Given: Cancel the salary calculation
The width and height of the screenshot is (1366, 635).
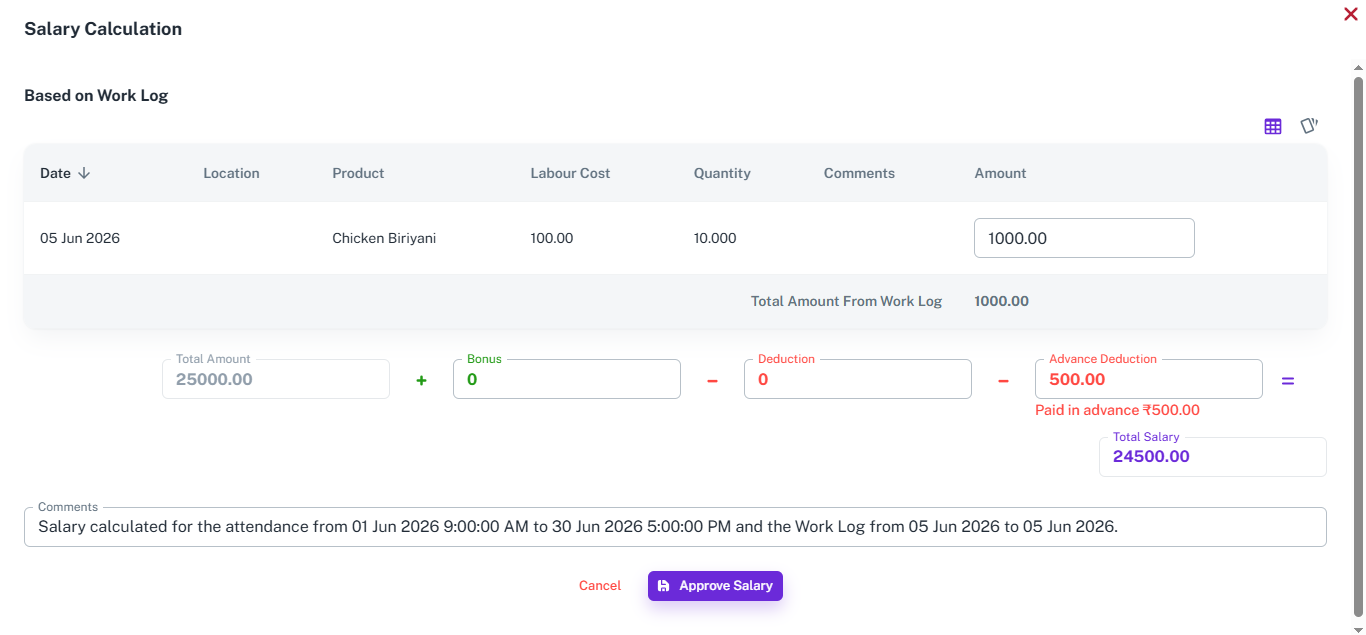Looking at the screenshot, I should coord(600,586).
